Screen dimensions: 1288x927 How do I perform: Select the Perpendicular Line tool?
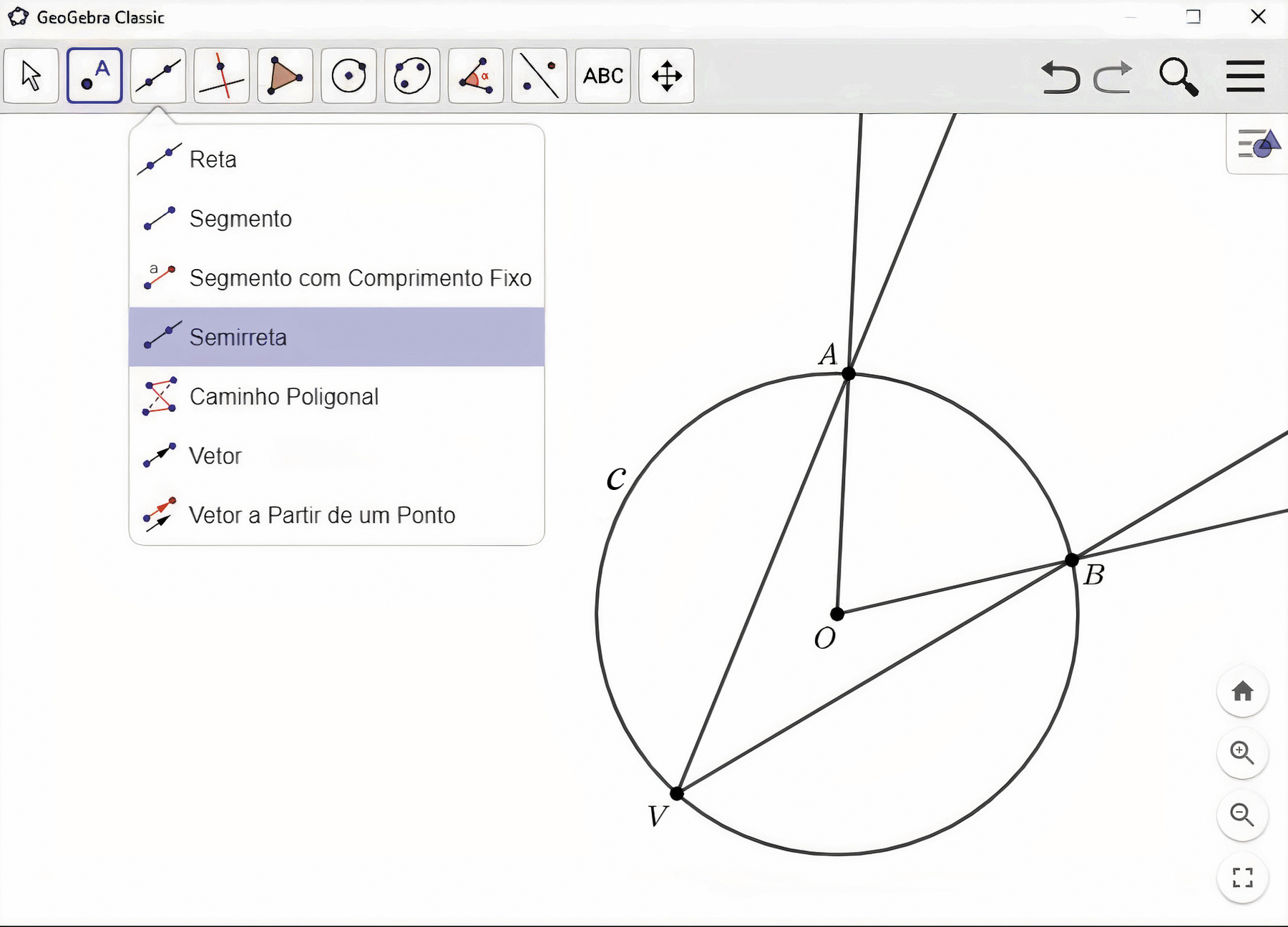tap(222, 76)
